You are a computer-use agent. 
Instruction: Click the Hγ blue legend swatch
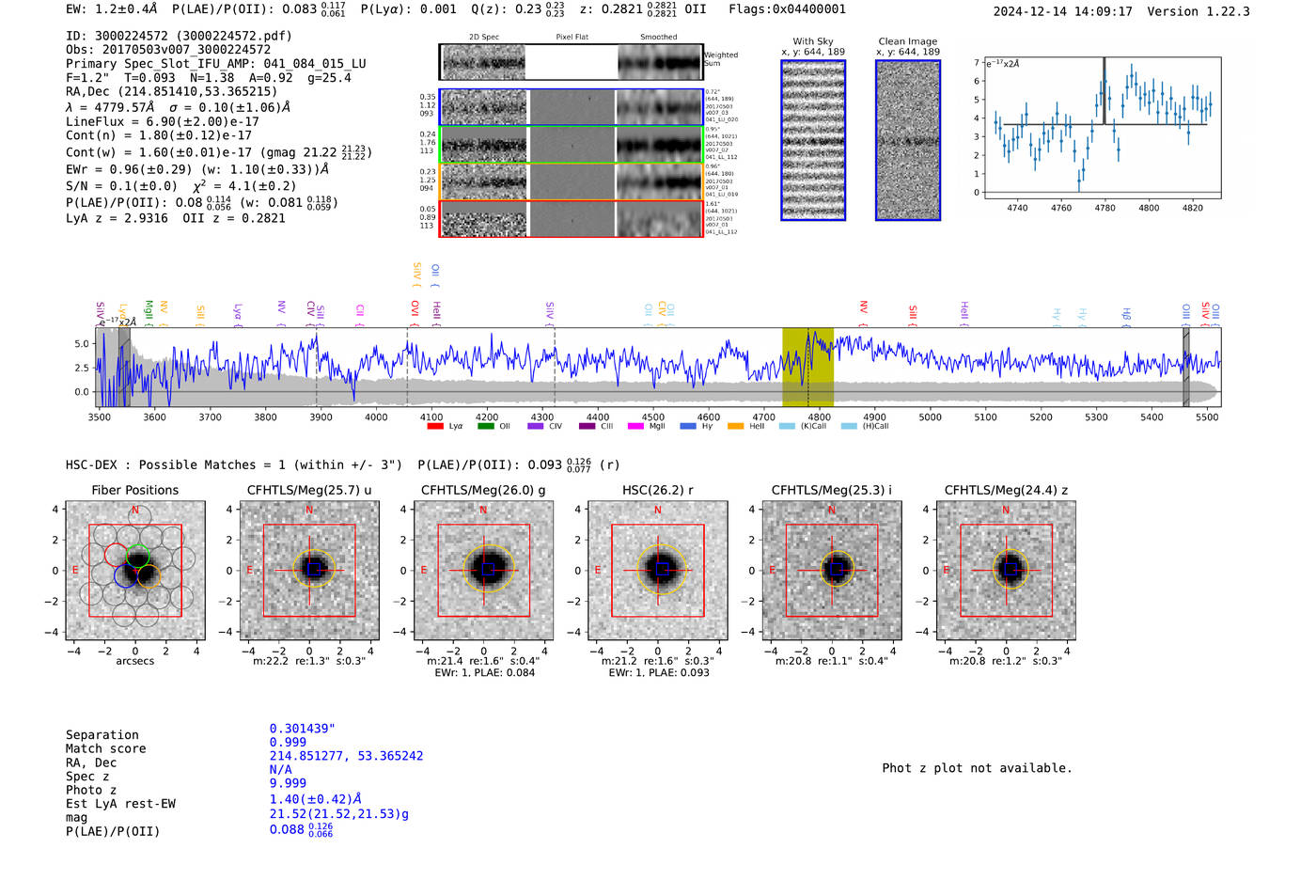pyautogui.click(x=688, y=426)
